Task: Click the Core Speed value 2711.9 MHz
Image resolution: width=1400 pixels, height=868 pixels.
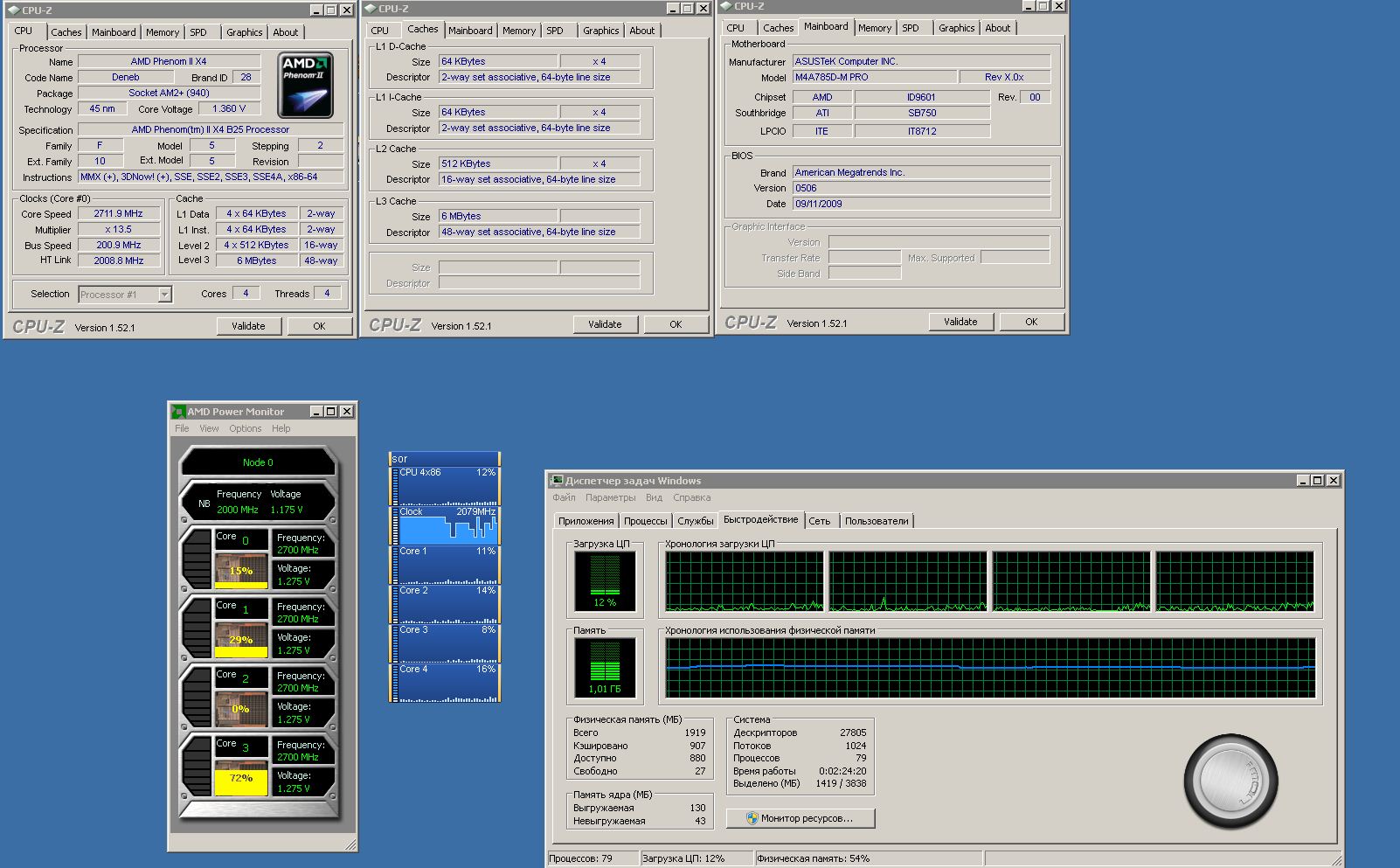Action: pyautogui.click(x=119, y=213)
